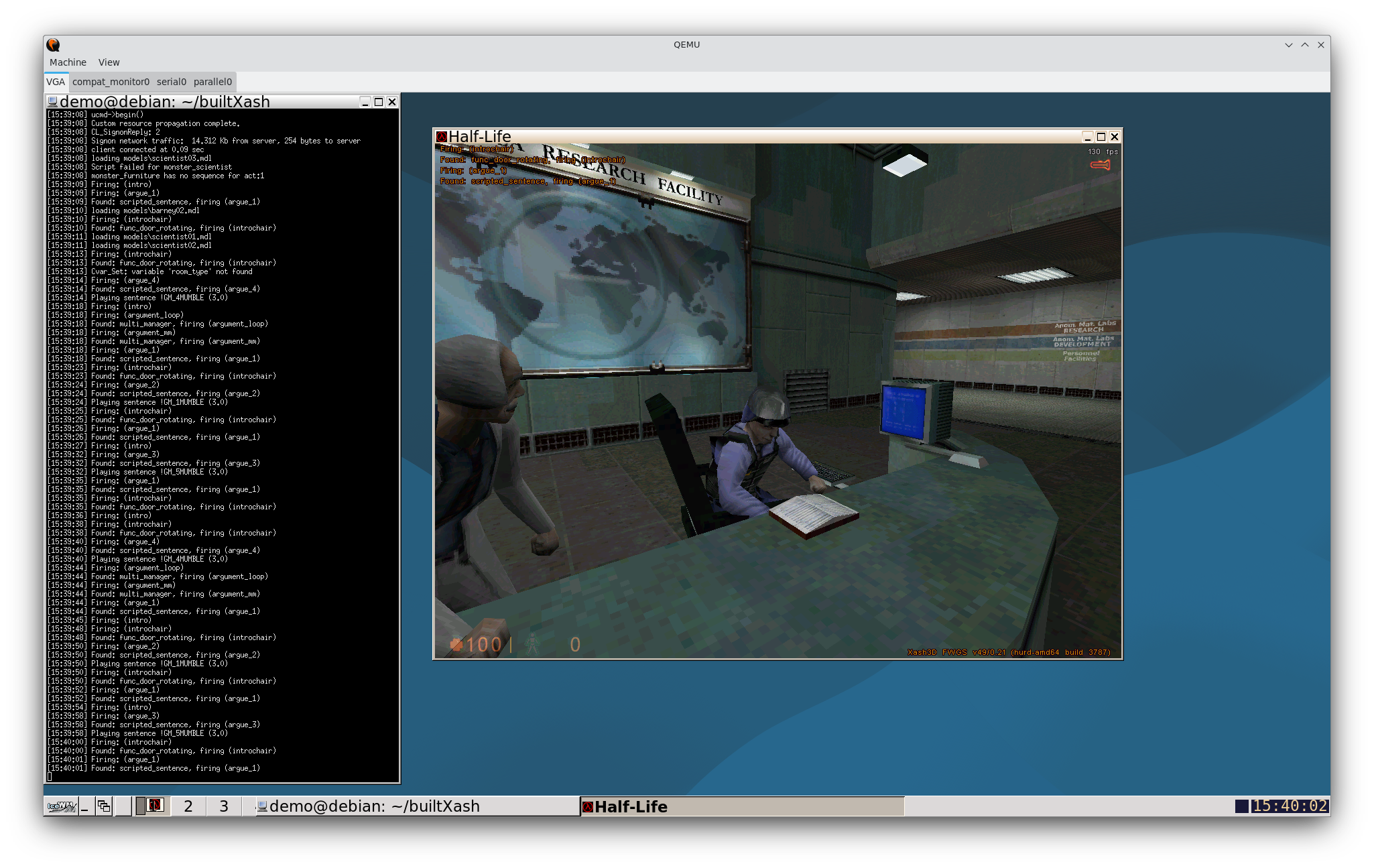
Task: Click terminal line 'Script failed for monster_scientist'
Action: [x=162, y=168]
